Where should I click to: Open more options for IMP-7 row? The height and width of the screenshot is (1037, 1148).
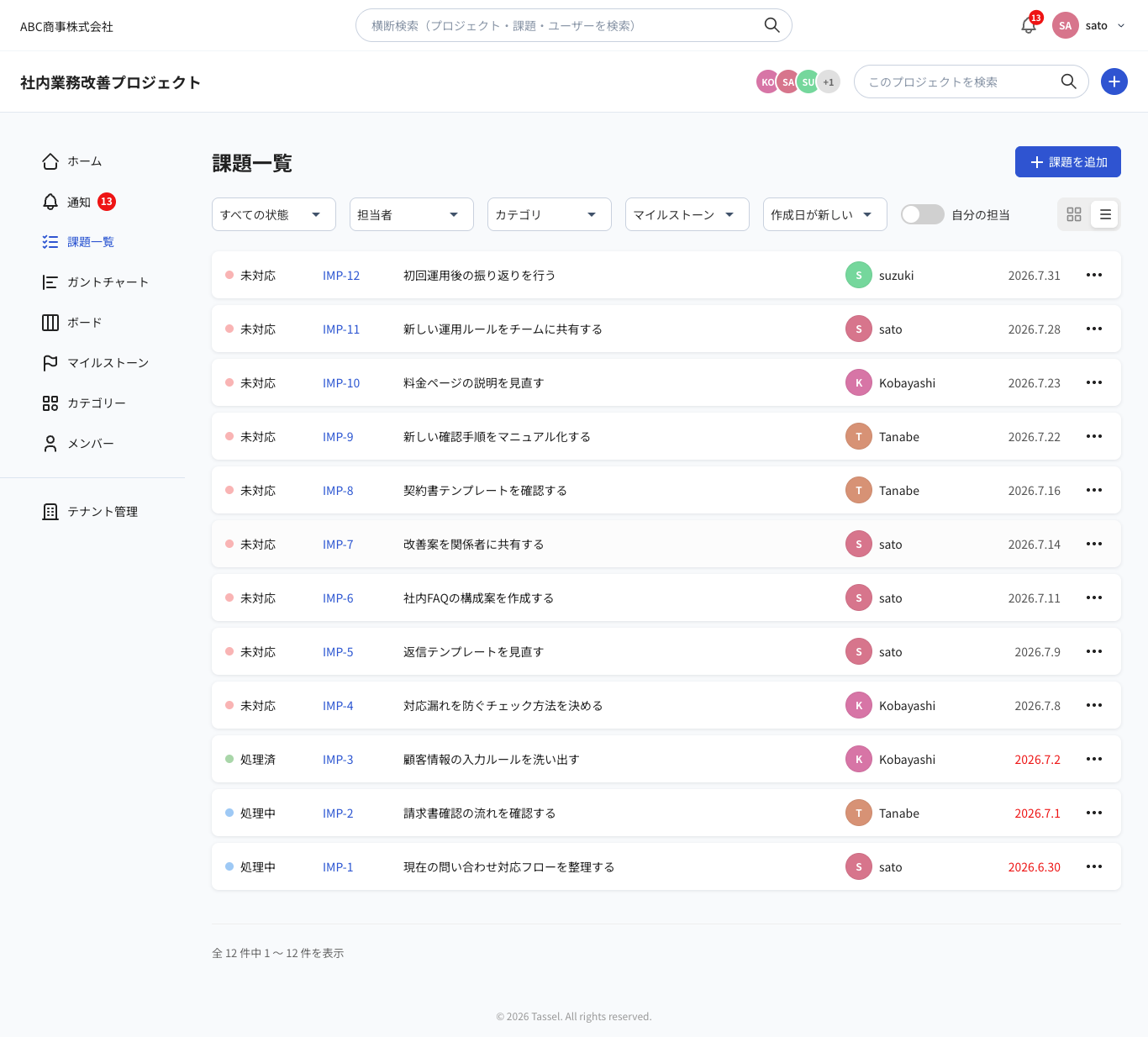coord(1094,544)
